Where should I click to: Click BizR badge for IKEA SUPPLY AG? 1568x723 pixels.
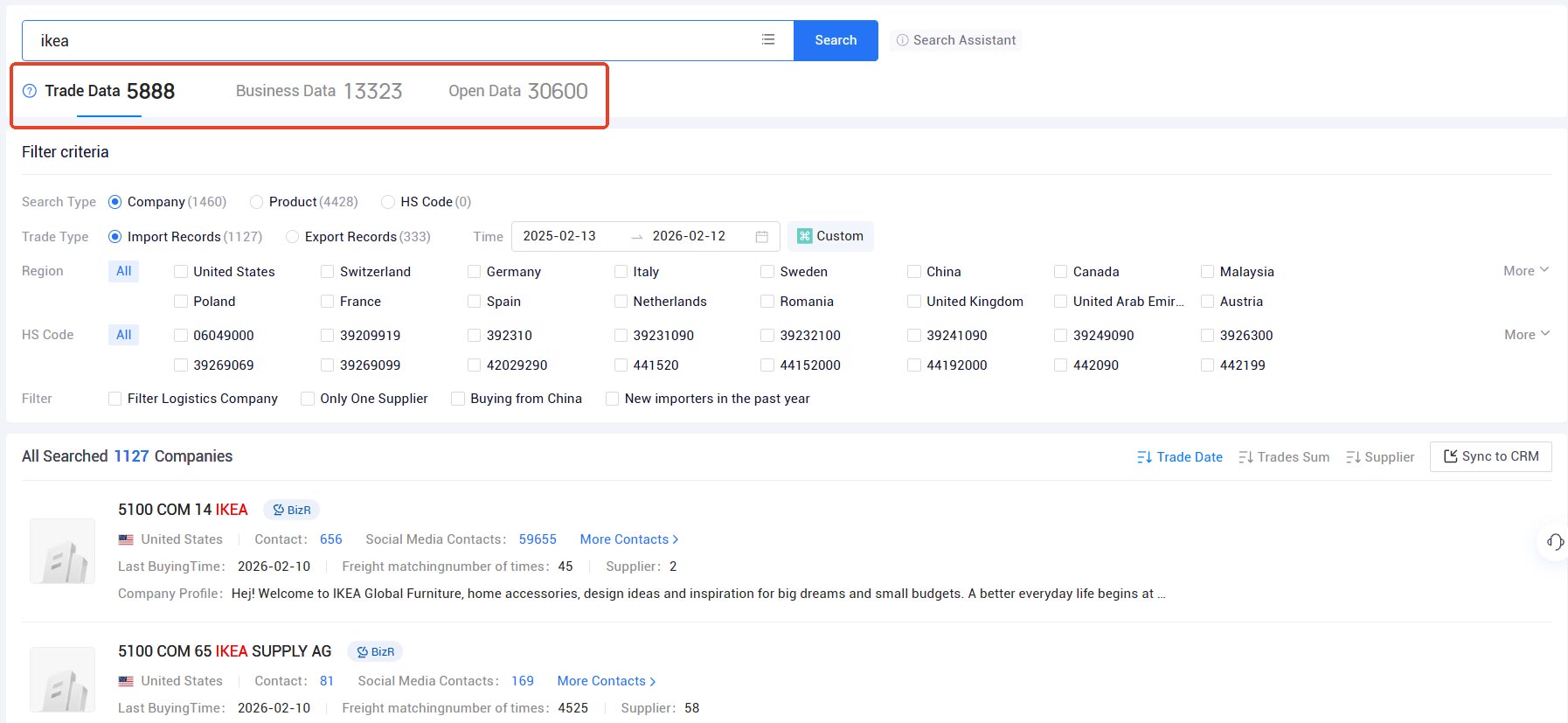[376, 651]
